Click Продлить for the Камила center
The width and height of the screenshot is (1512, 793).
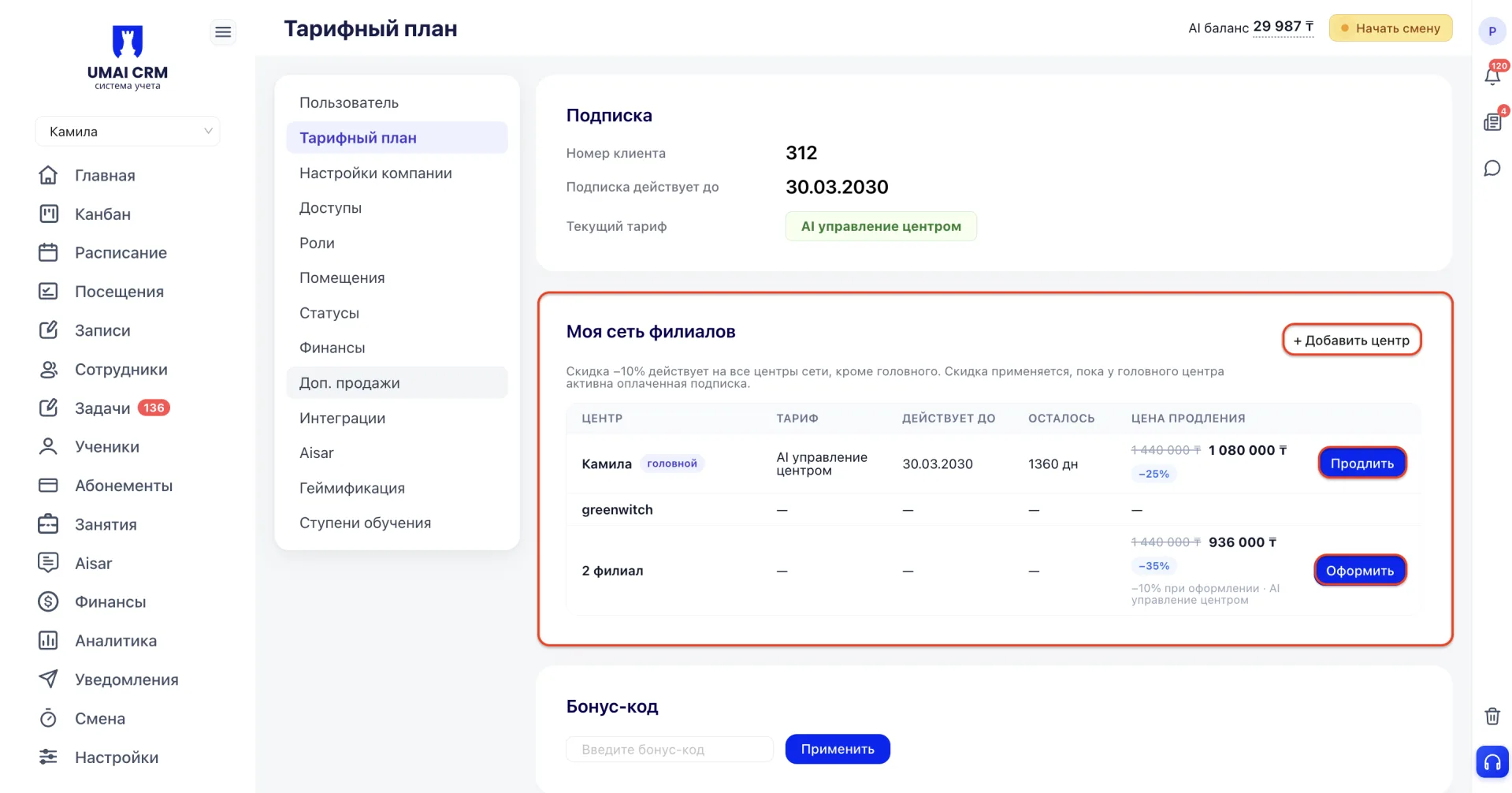point(1362,463)
